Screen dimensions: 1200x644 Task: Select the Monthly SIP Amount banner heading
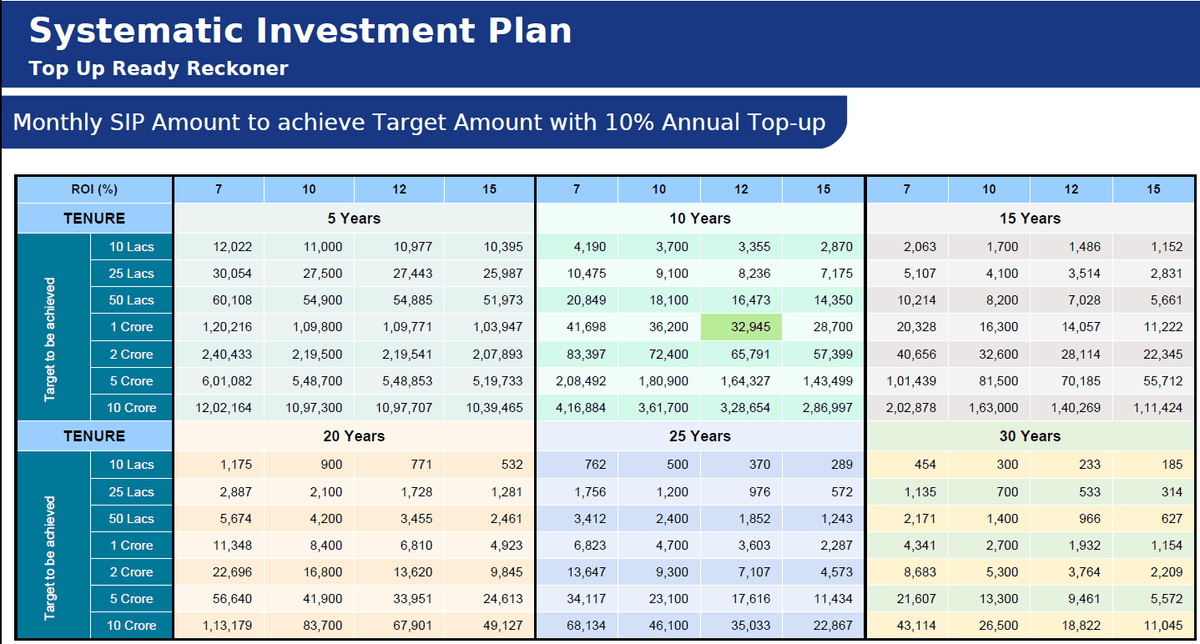tap(419, 123)
